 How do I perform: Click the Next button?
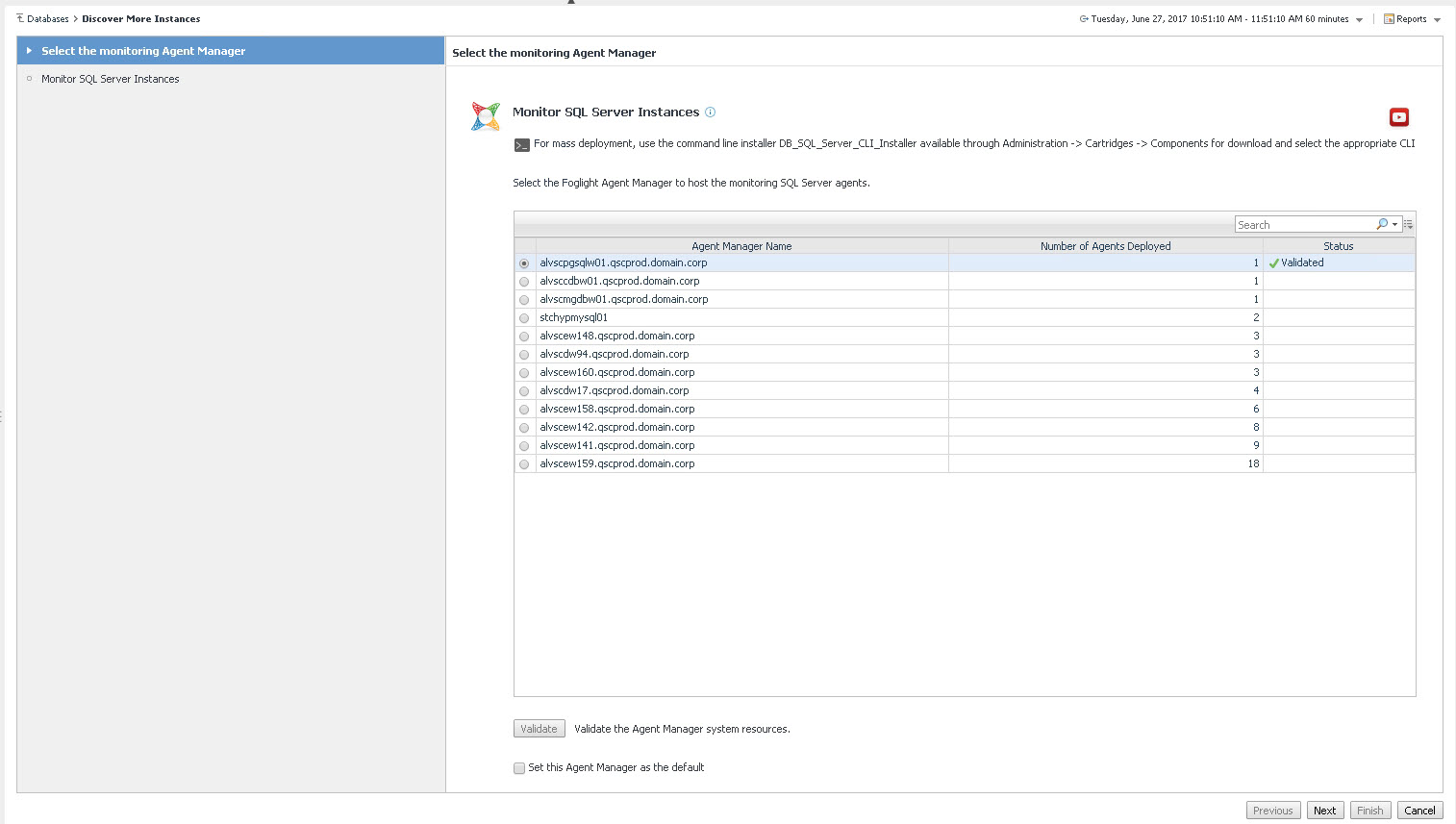coord(1324,811)
